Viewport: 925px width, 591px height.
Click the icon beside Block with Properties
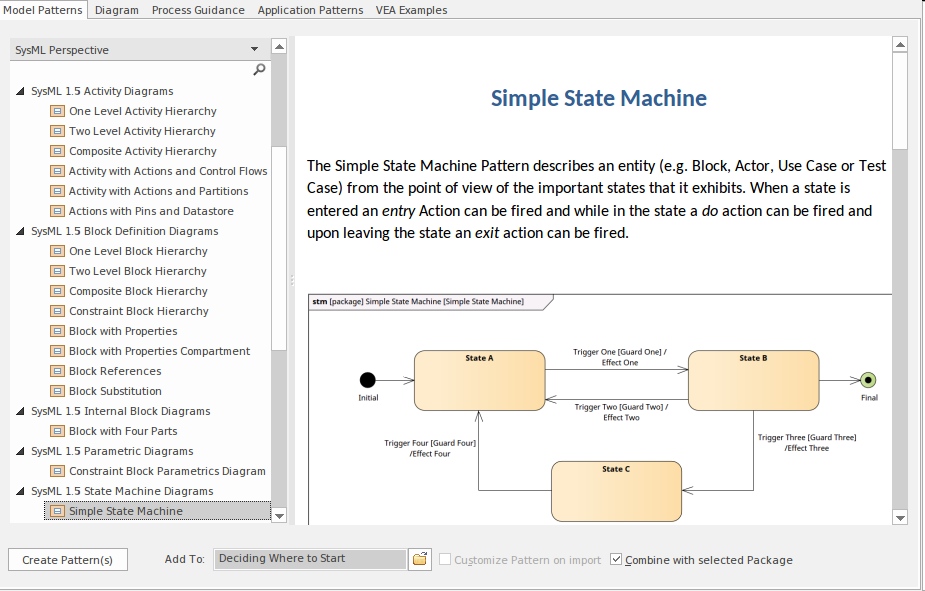coord(57,331)
